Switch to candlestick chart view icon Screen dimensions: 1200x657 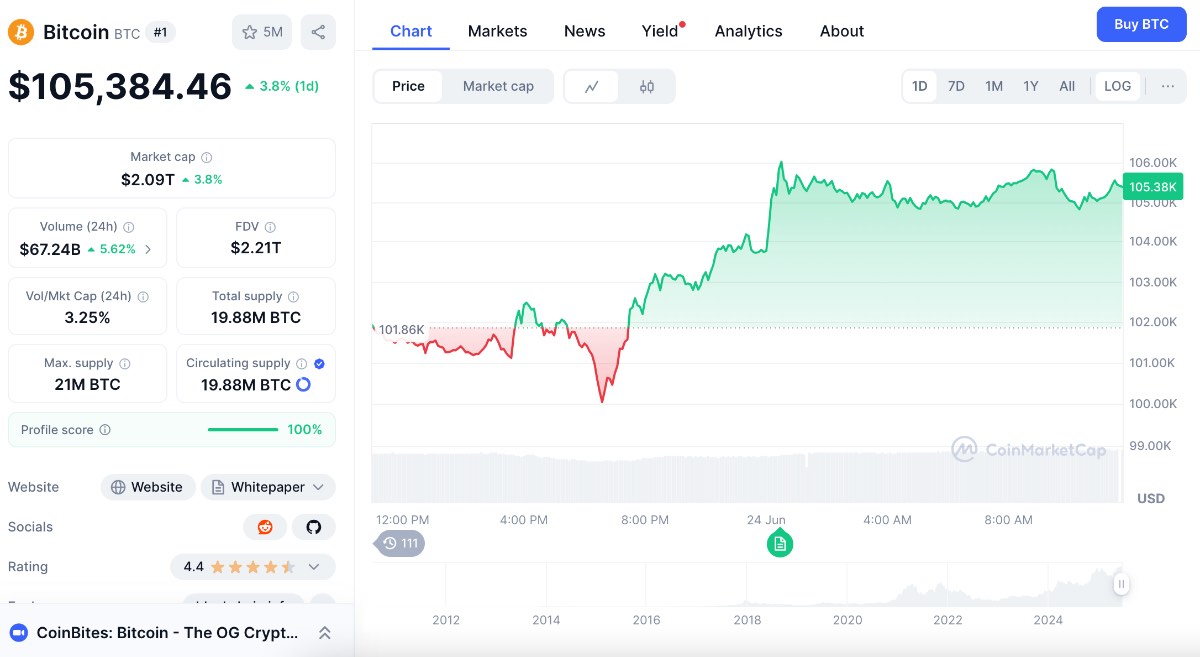pos(647,86)
